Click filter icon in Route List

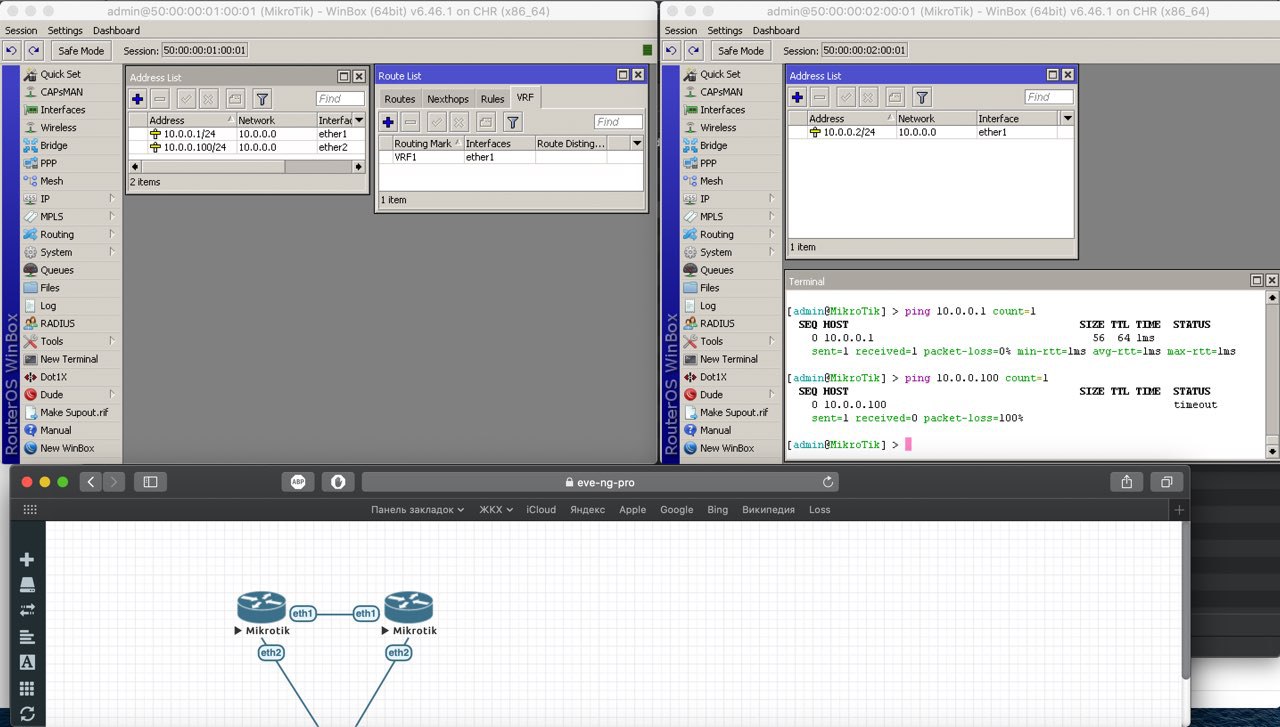tap(512, 122)
